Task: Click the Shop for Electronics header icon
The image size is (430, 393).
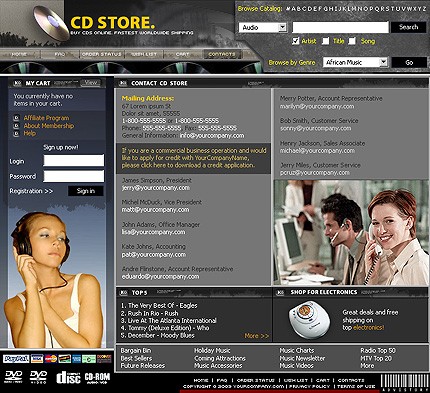Action: point(281,292)
